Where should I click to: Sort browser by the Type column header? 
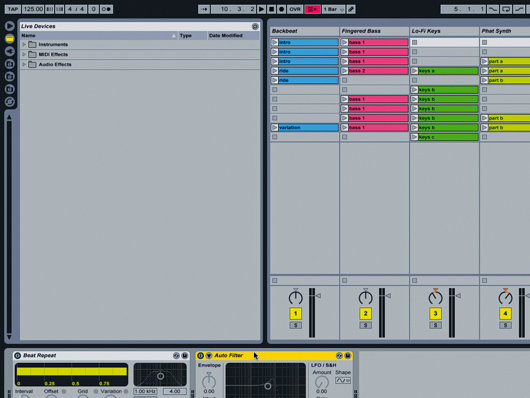click(x=192, y=36)
